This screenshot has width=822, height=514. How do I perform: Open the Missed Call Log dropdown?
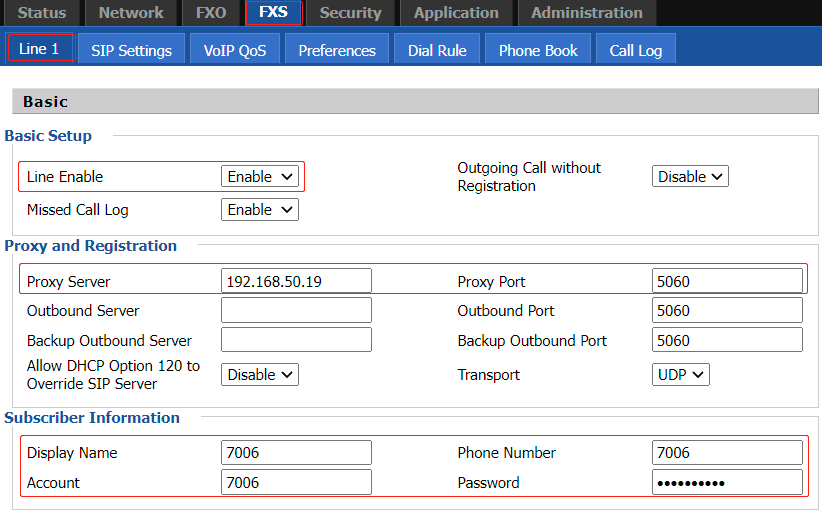point(260,210)
